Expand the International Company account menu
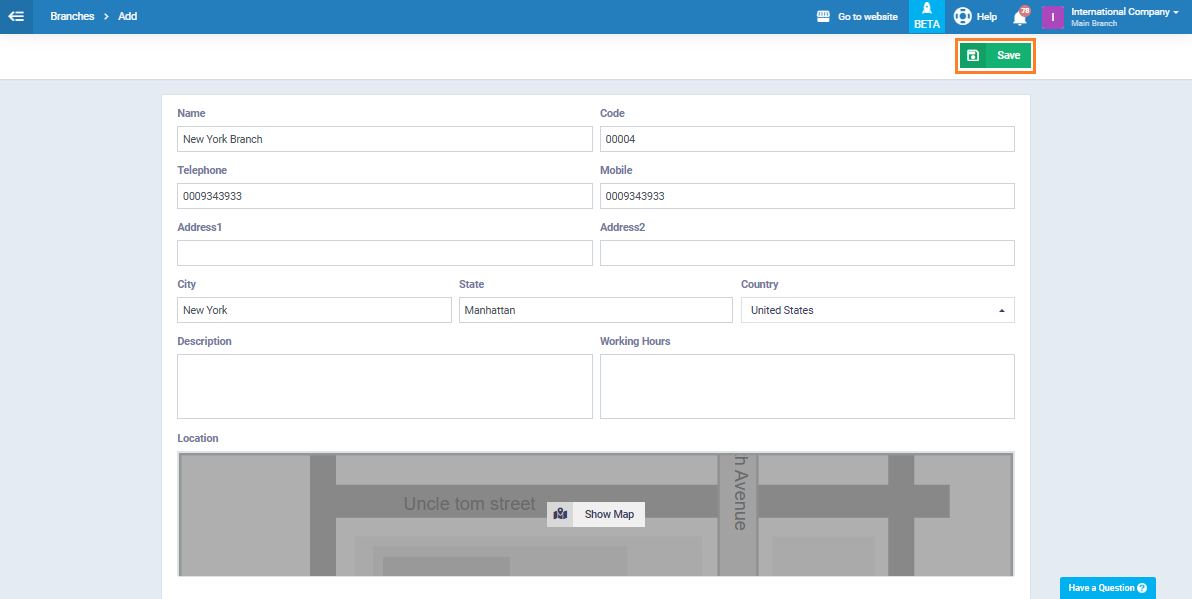Screen dimensions: 1192x599 coord(1124,16)
